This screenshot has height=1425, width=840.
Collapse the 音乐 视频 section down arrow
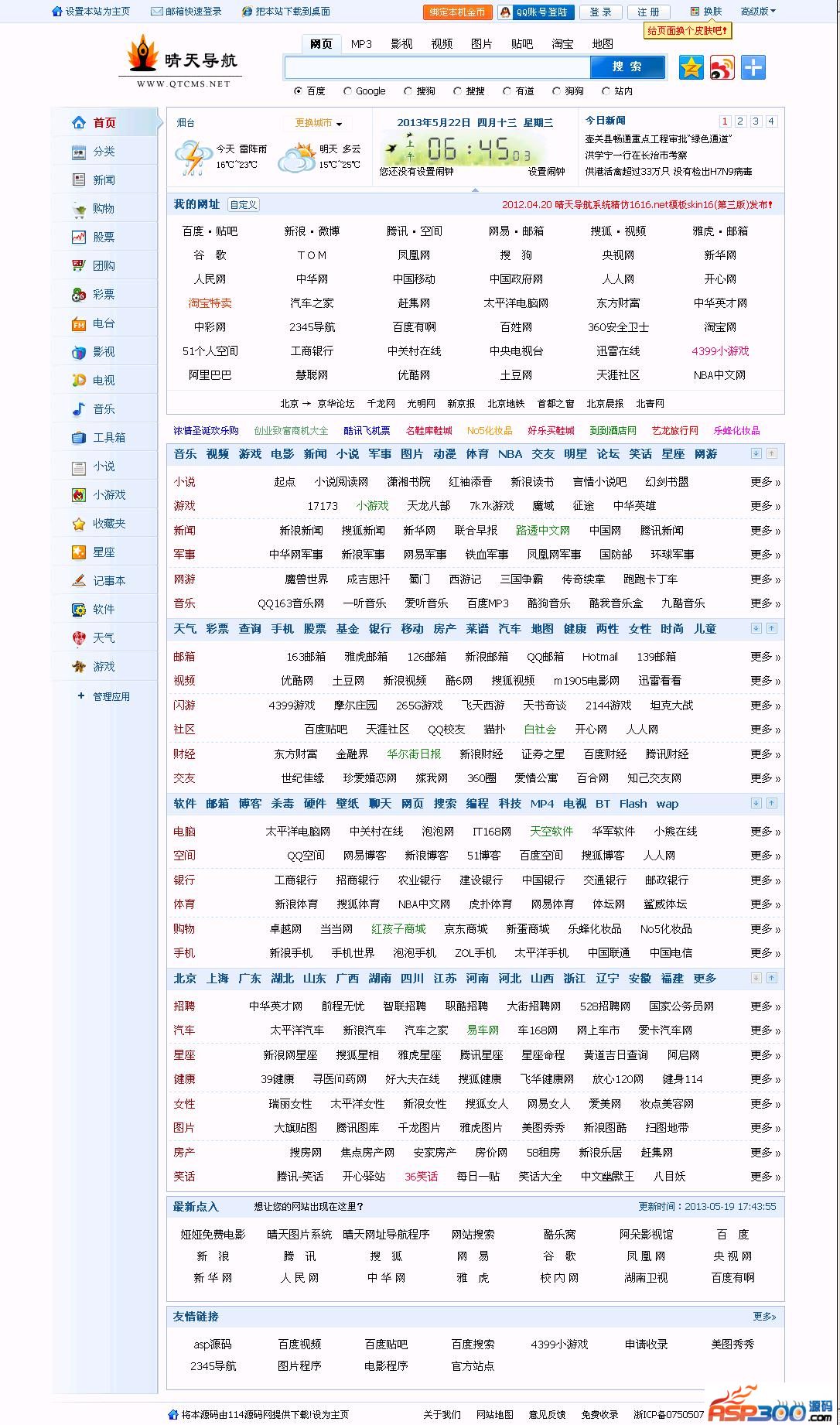(x=756, y=453)
